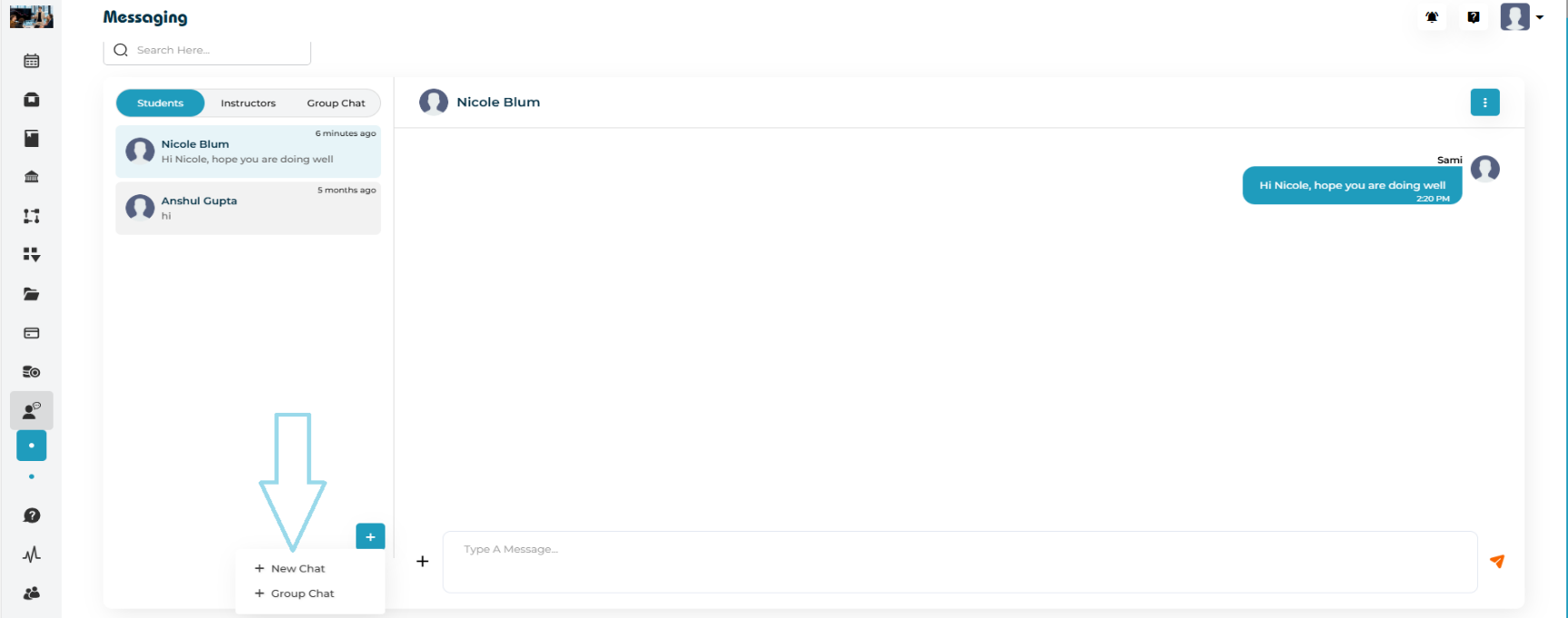
Task: Toggle the blue plus new conversation button
Action: click(370, 536)
